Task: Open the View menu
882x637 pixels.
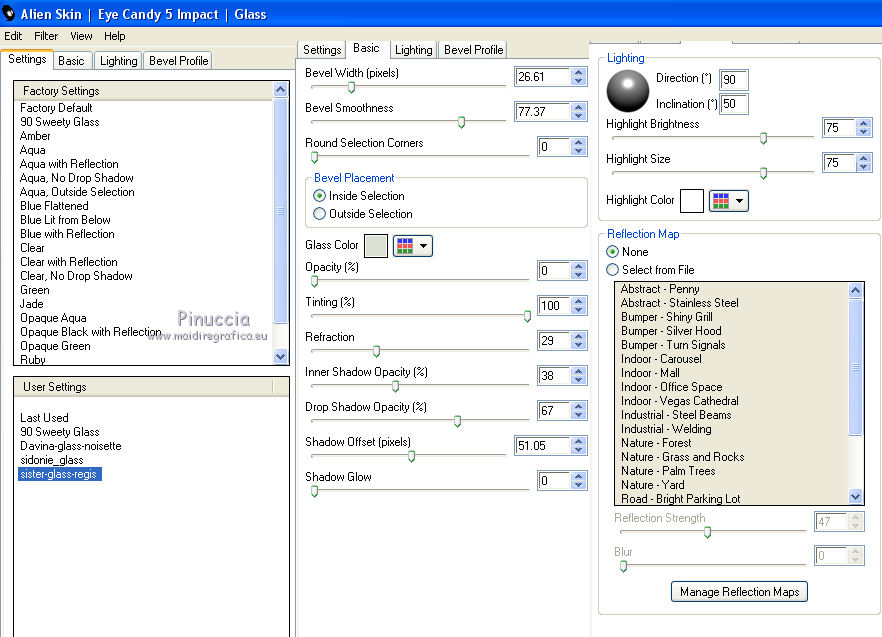Action: (81, 36)
